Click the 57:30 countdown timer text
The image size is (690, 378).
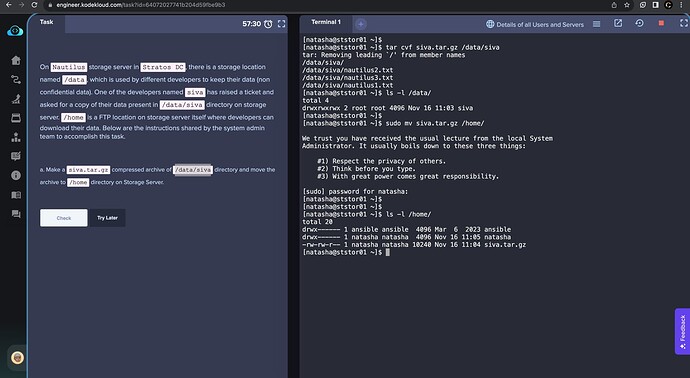tap(251, 24)
